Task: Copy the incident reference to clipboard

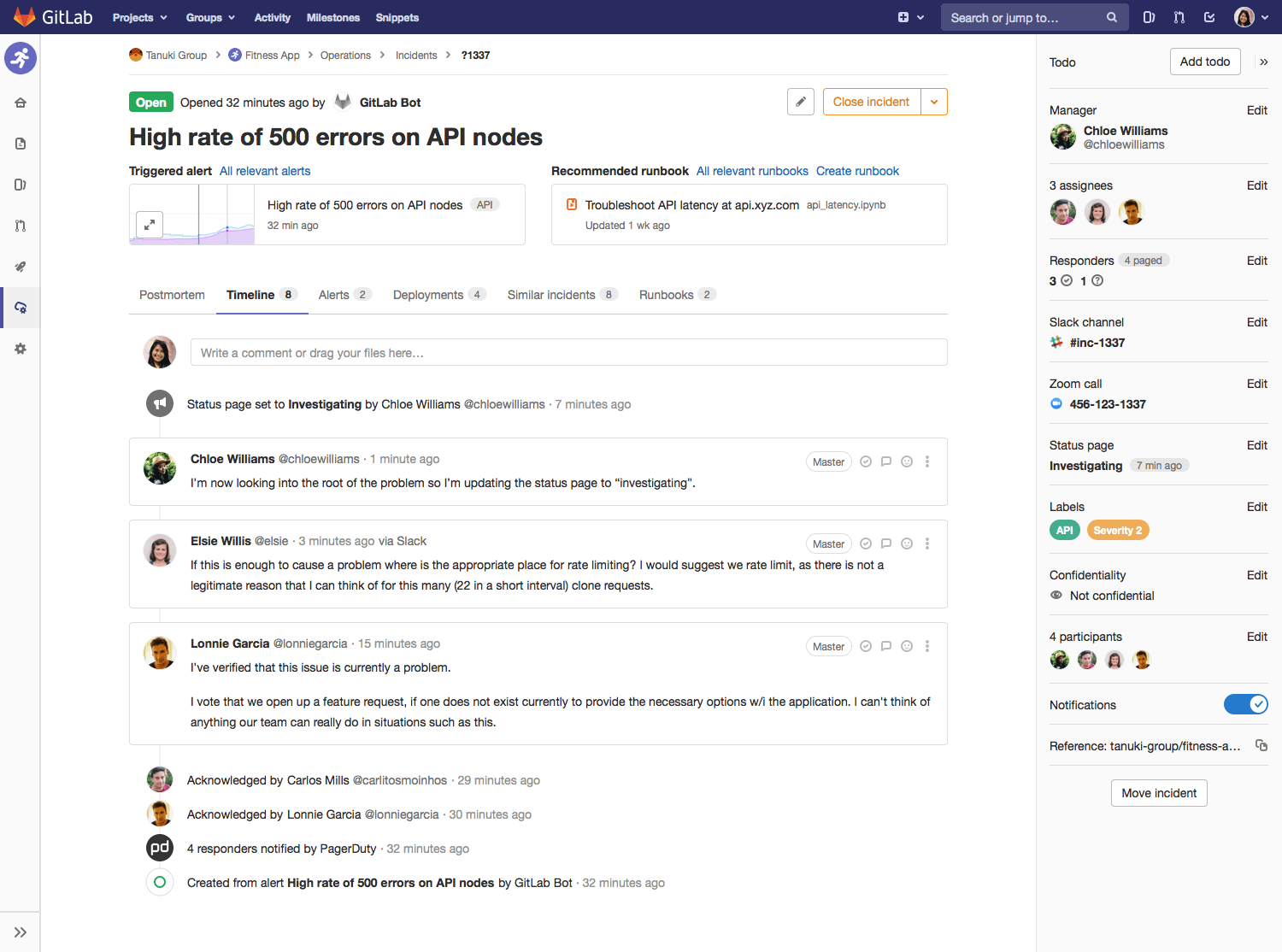Action: [x=1261, y=745]
